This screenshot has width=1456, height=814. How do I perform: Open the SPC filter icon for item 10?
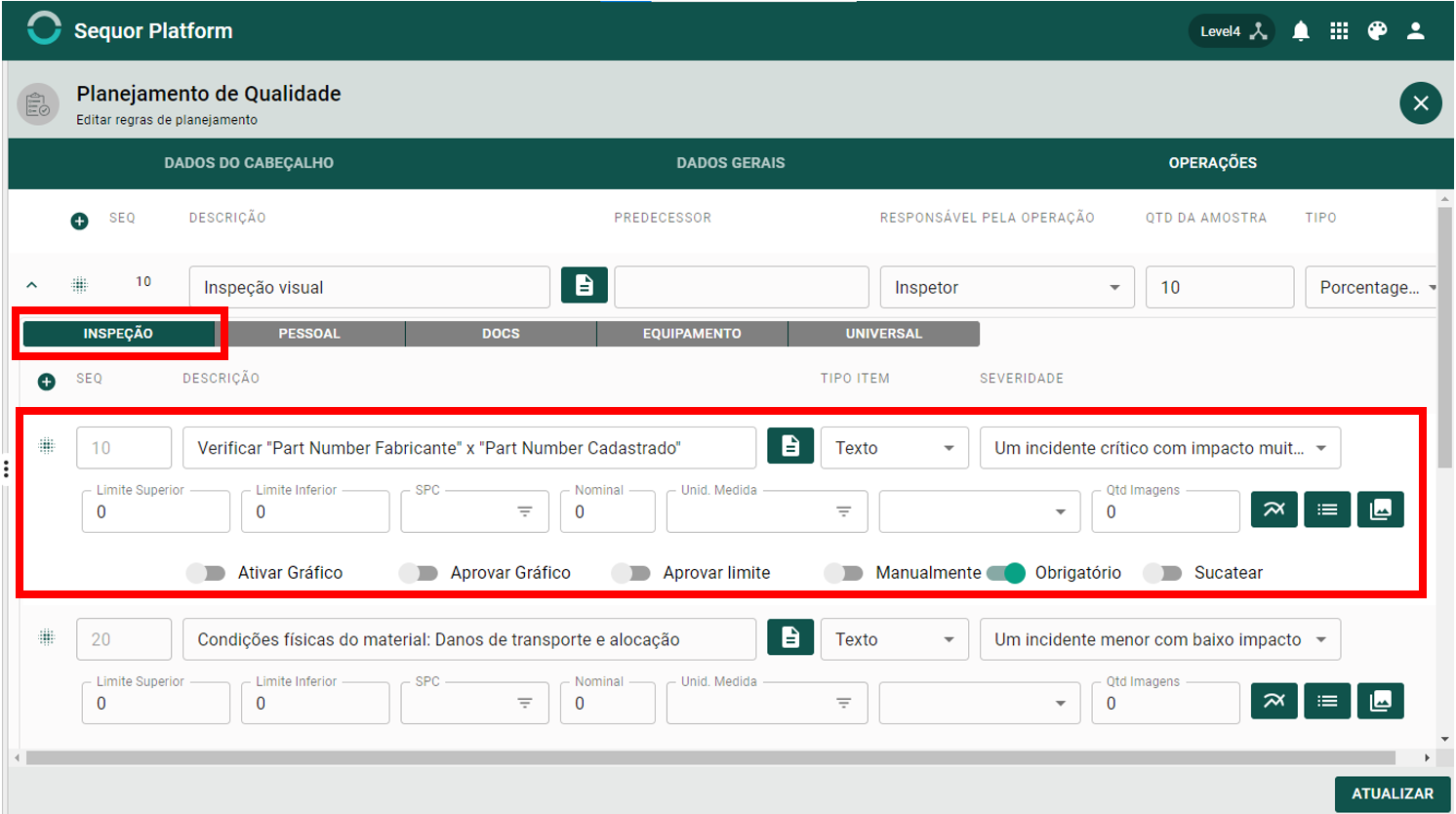point(525,511)
